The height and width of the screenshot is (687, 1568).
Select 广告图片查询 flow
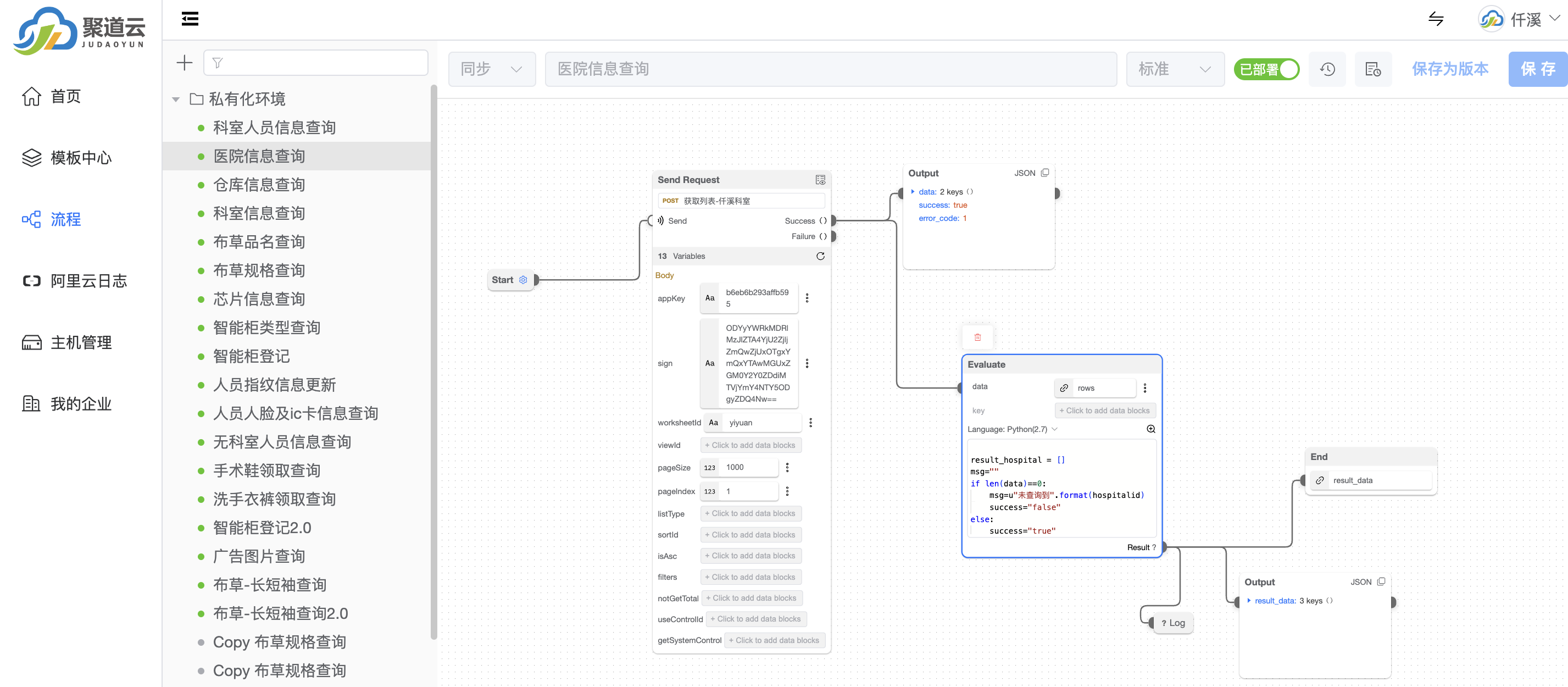coord(259,556)
